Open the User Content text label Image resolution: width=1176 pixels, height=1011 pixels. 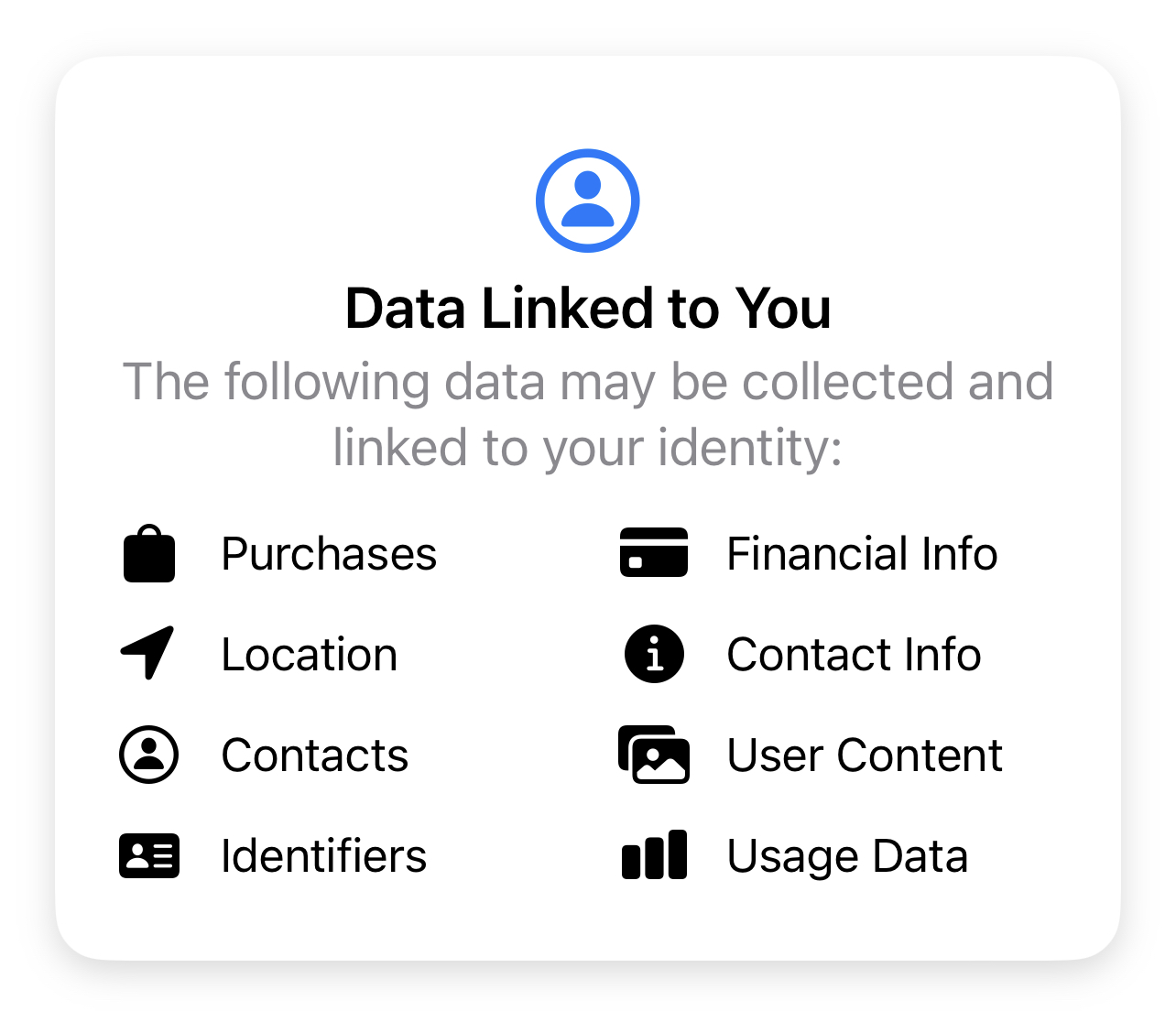point(865,756)
